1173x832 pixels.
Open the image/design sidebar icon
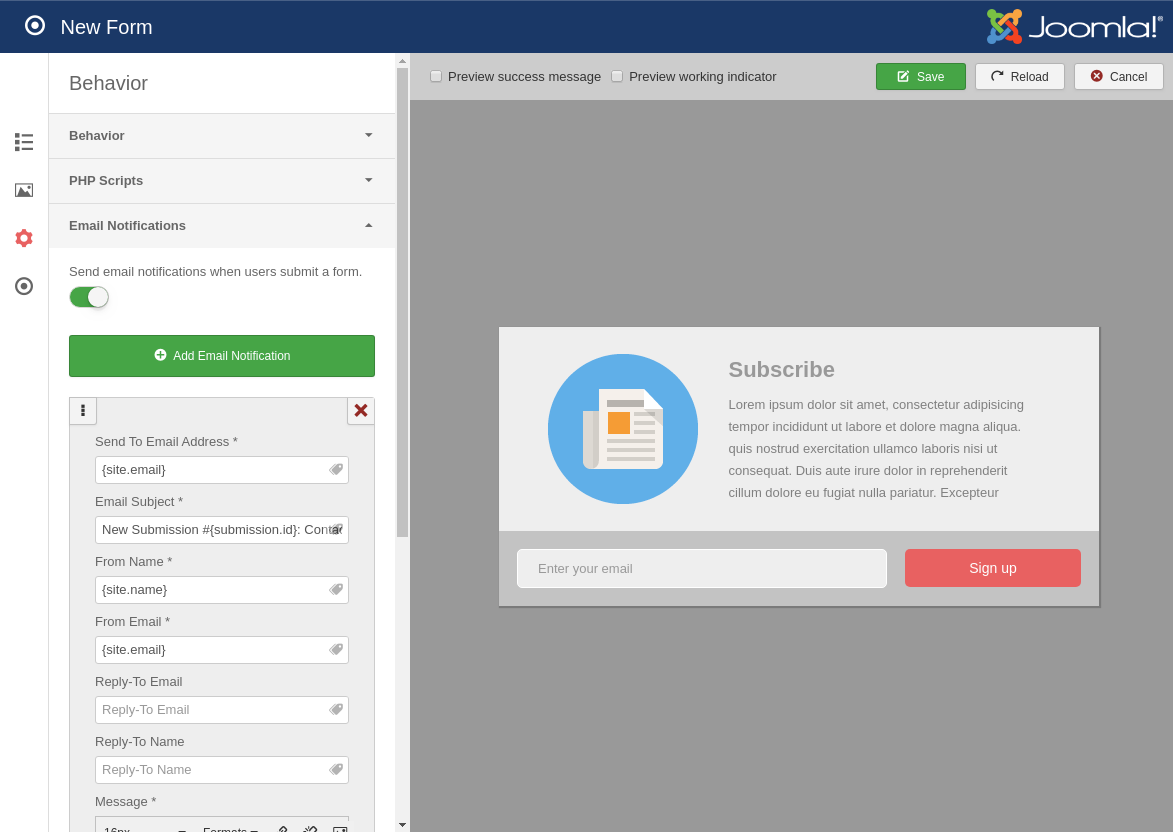pyautogui.click(x=24, y=190)
